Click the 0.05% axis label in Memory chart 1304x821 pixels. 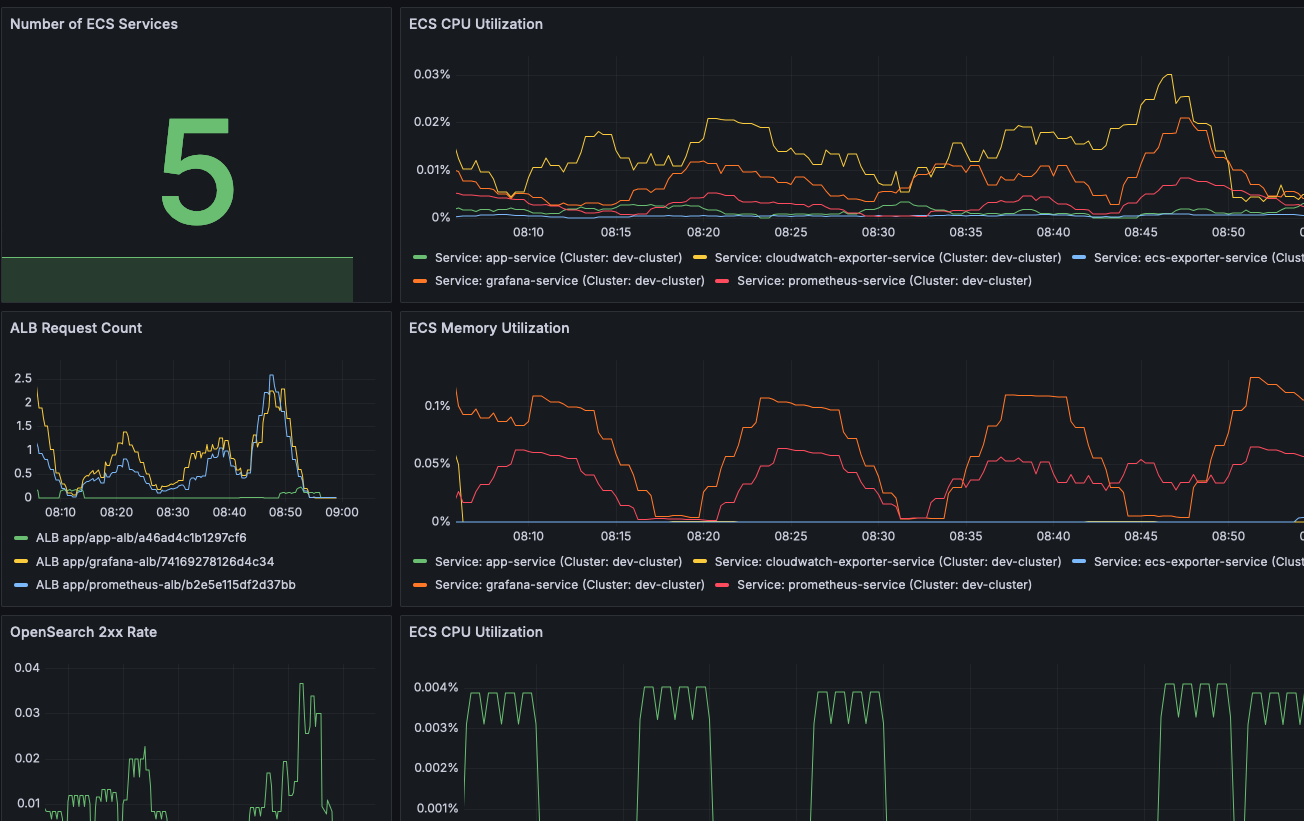[432, 463]
